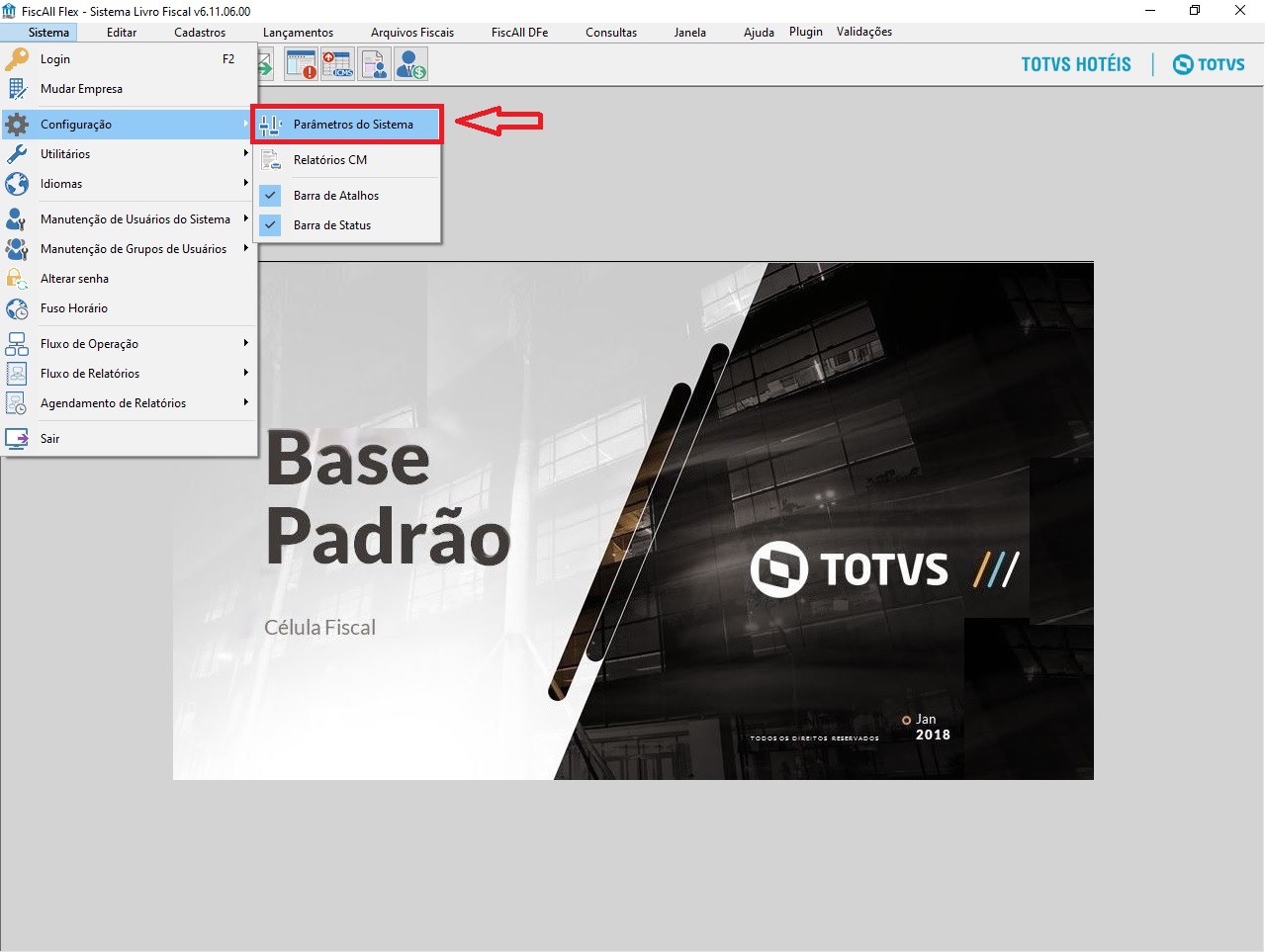Image resolution: width=1265 pixels, height=952 pixels.
Task: Open the Plugin menu
Action: 806,32
